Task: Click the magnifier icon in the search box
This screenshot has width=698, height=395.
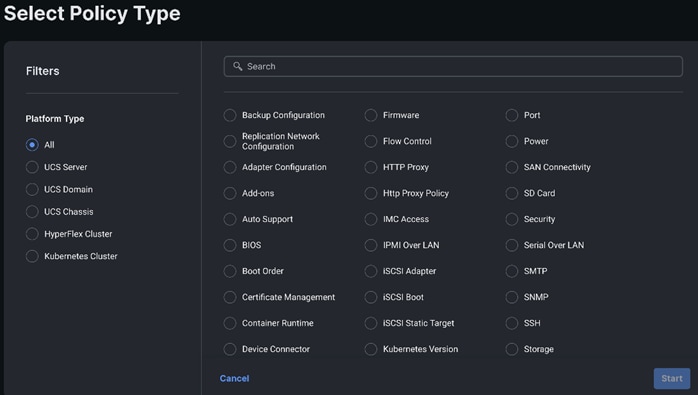Action: (238, 66)
